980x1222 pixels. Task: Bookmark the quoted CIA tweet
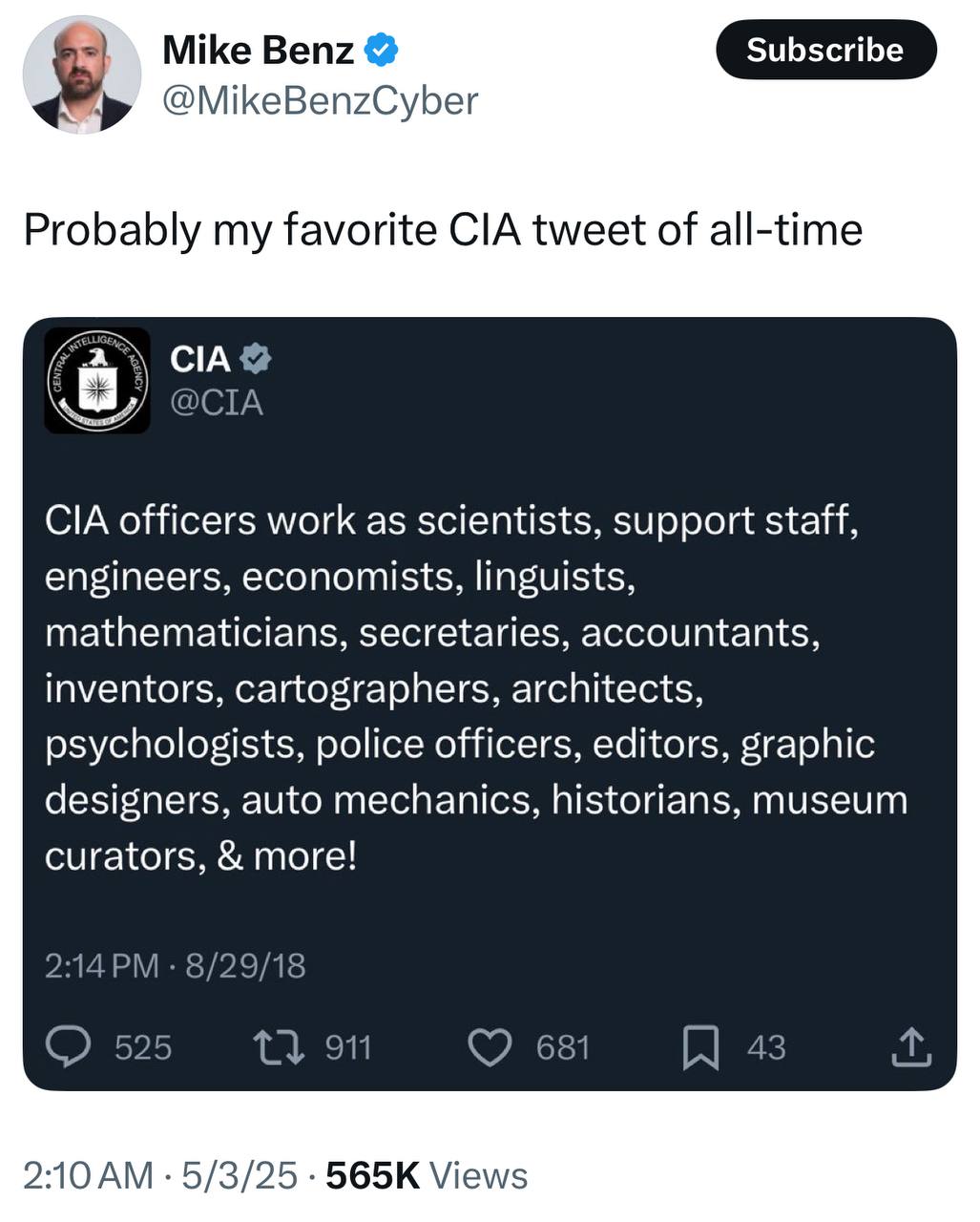(700, 1047)
